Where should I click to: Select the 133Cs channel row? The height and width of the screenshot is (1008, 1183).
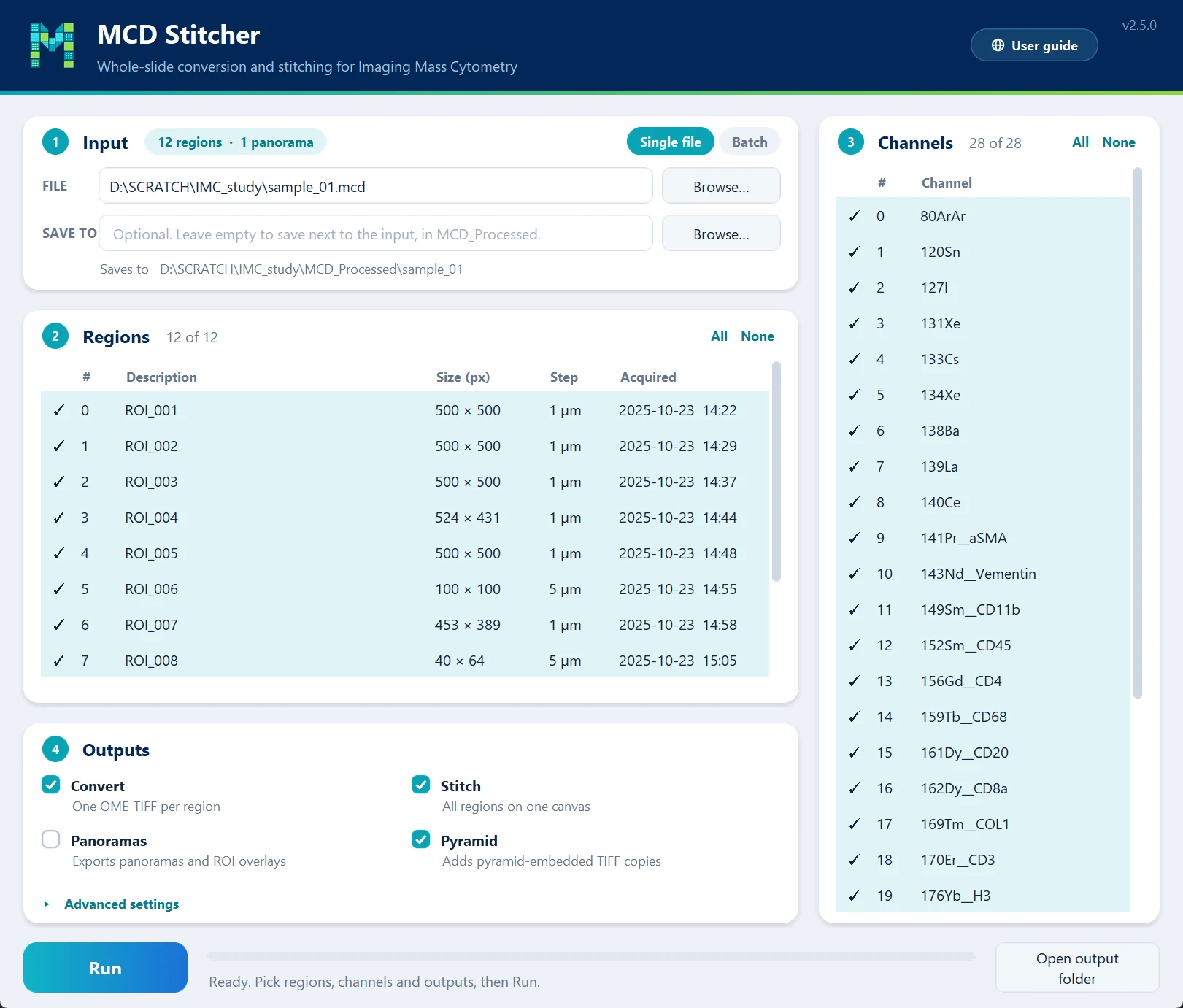(983, 359)
